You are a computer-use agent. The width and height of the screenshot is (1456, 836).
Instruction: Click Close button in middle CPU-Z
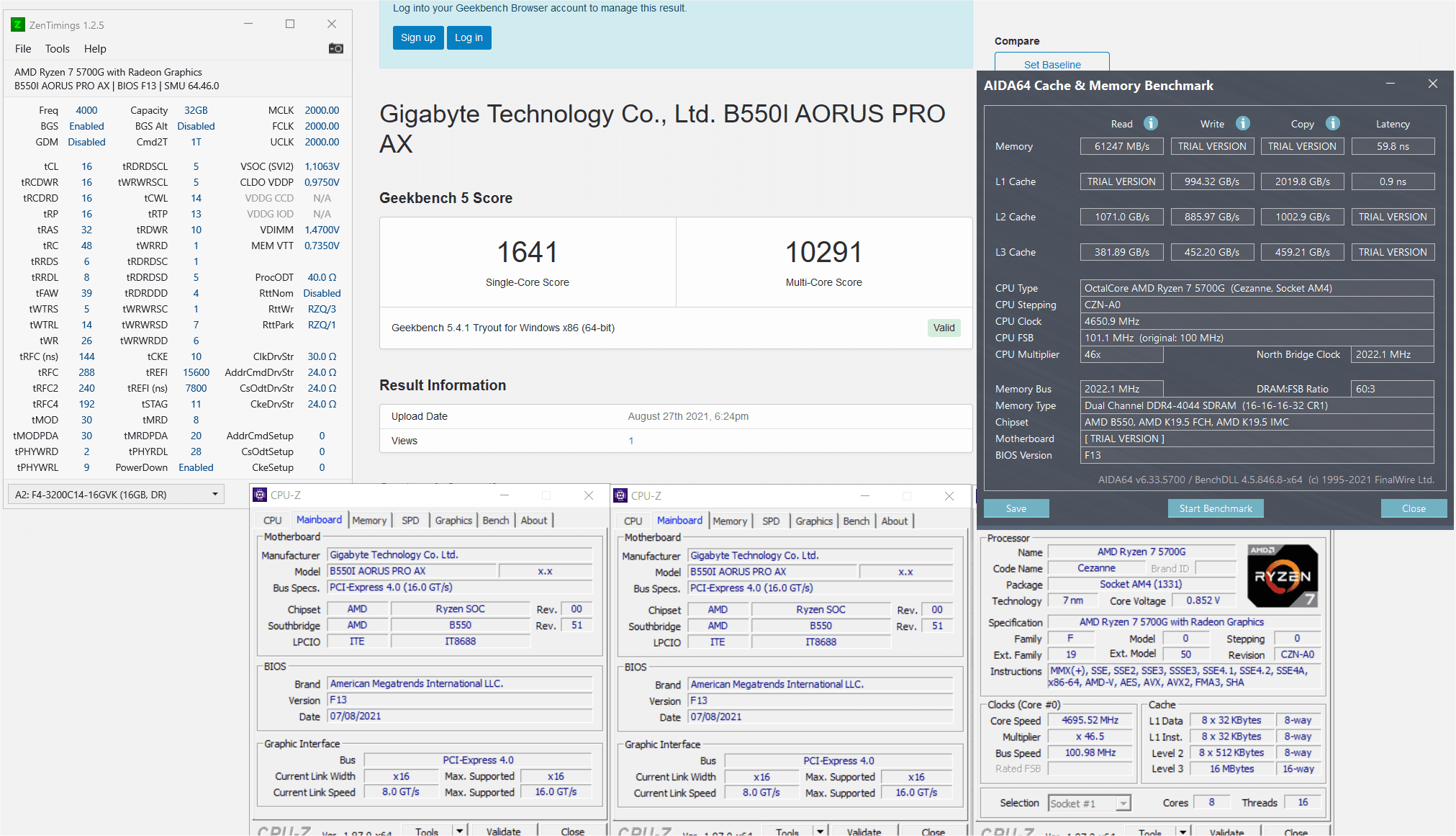933,832
